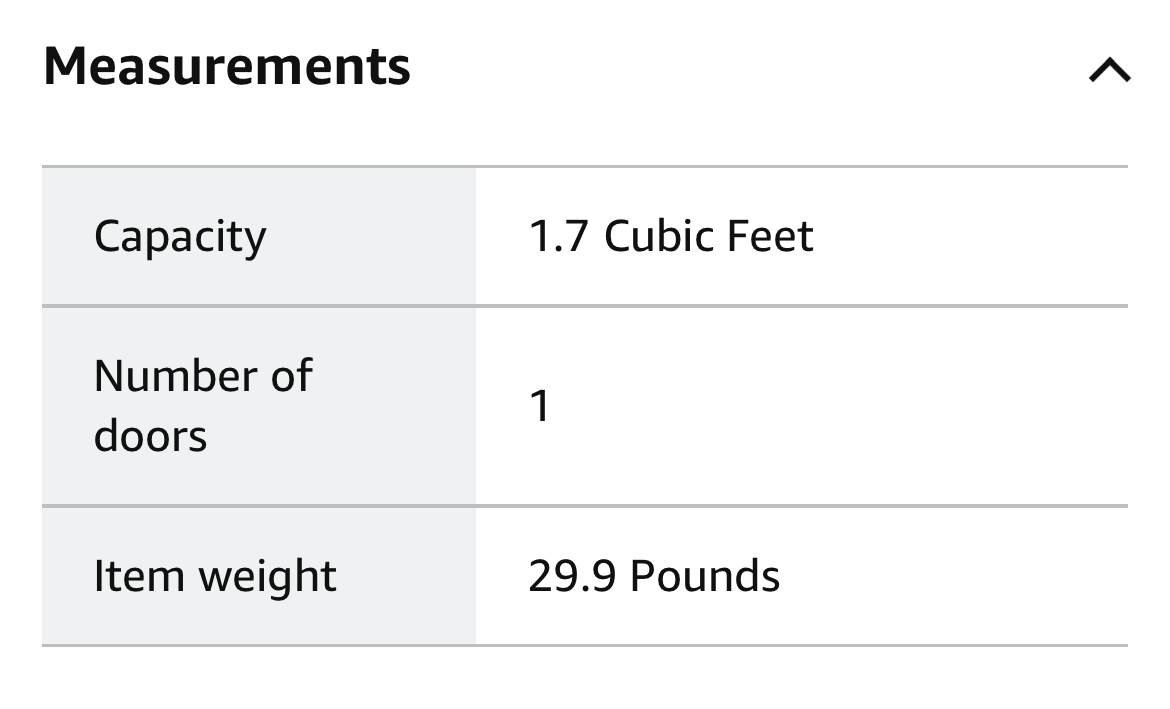Click divider line above the Capacity row
This screenshot has width=1170, height=709.
coord(585,166)
